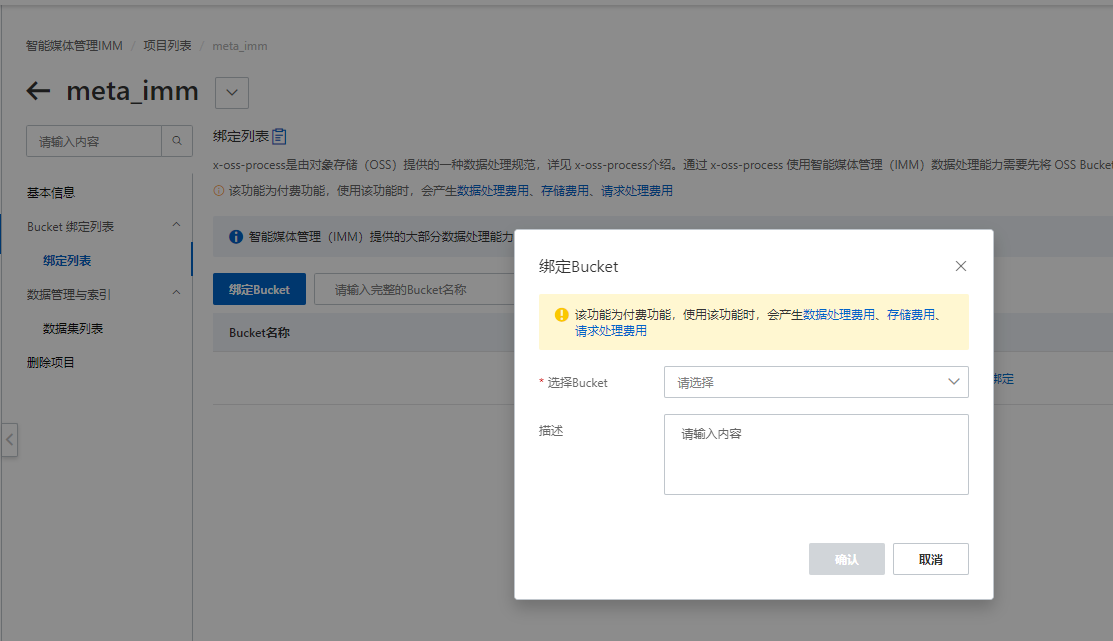
Task: Open the 选择Bucket dropdown
Action: (x=816, y=382)
